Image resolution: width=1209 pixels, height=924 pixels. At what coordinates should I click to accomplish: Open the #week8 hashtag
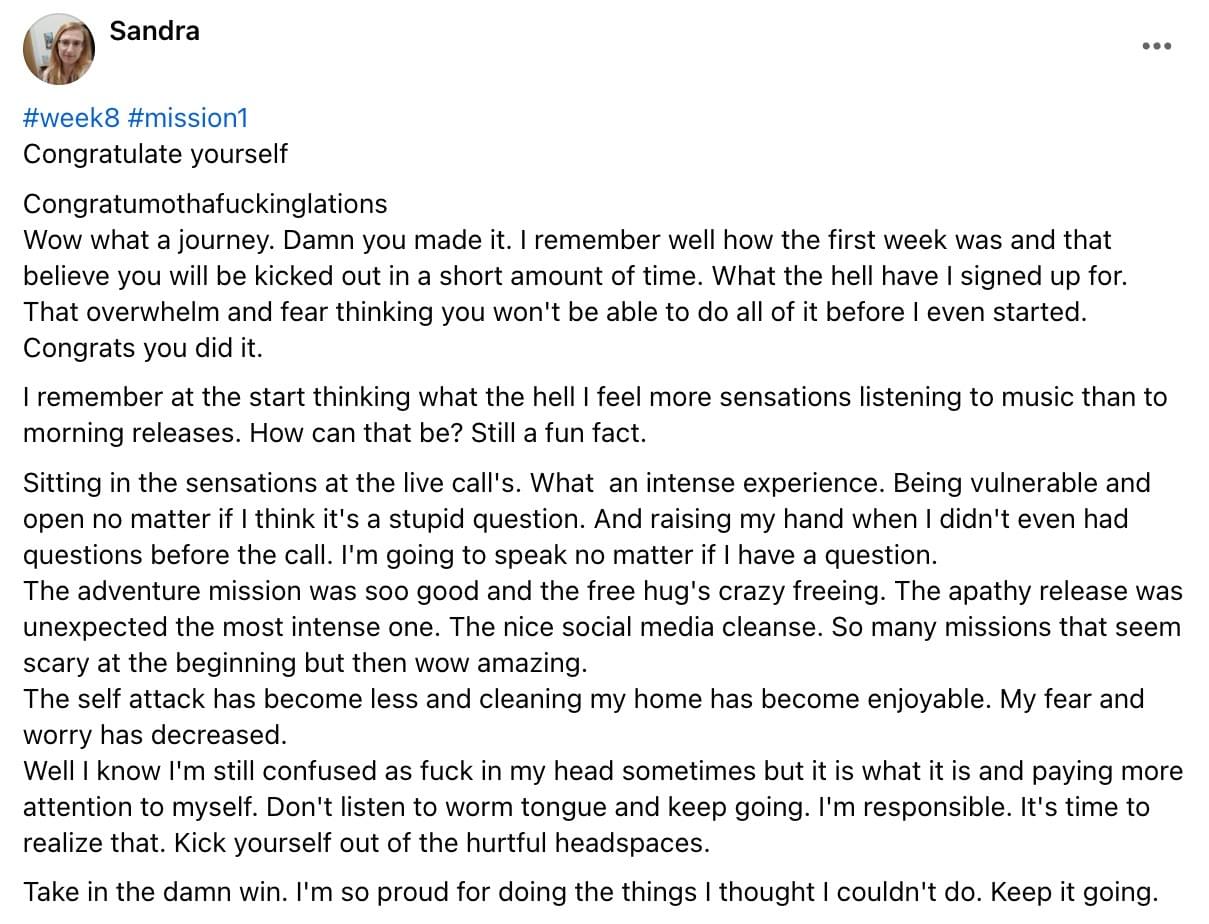pyautogui.click(x=71, y=118)
